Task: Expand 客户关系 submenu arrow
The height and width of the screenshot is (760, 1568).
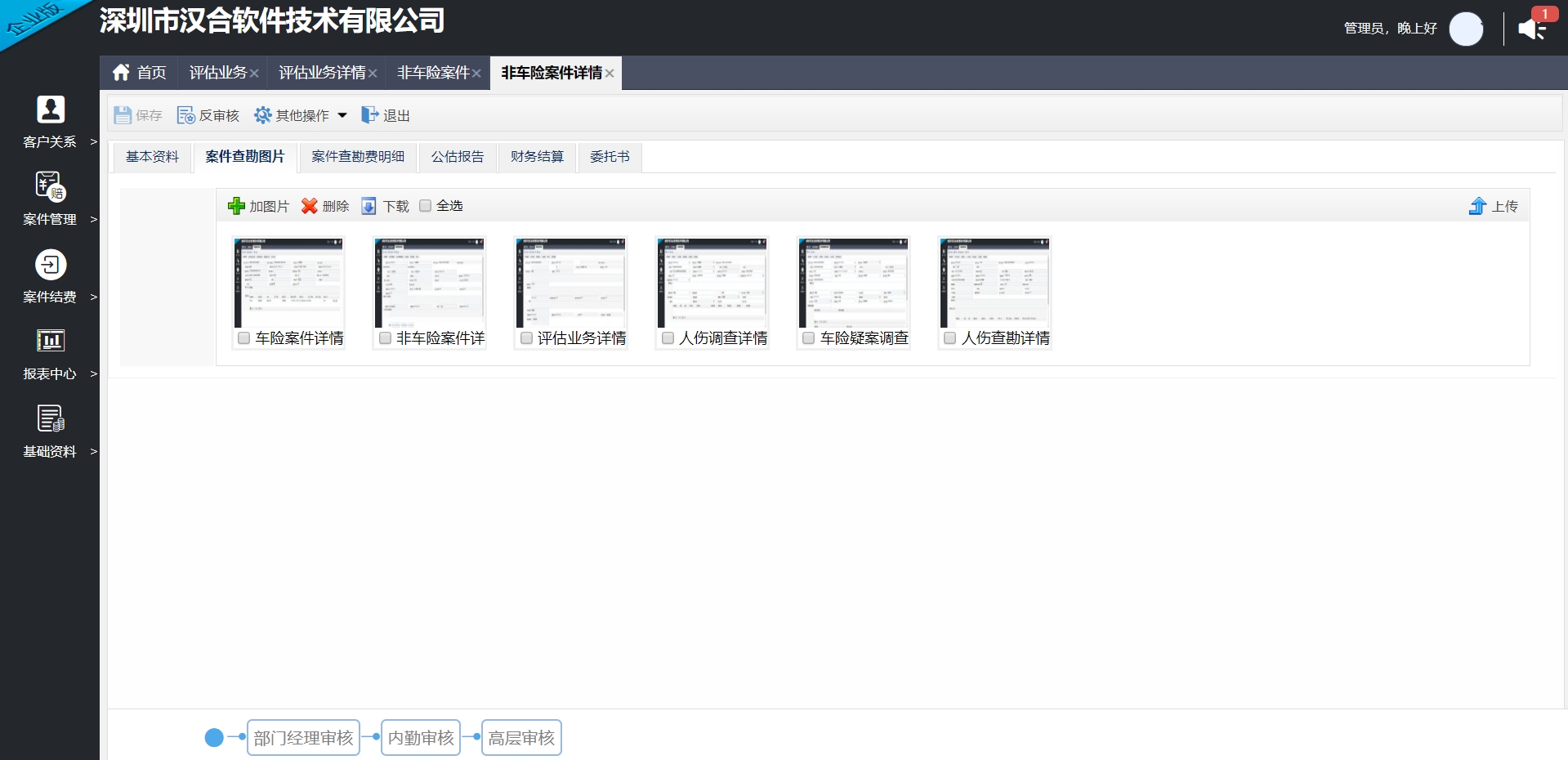Action: click(93, 142)
